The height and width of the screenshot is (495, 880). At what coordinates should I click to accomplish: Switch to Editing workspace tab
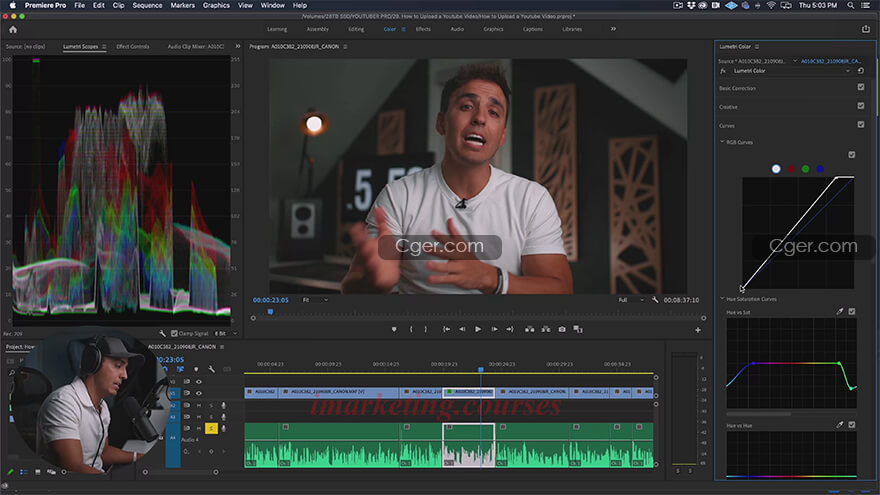(356, 29)
